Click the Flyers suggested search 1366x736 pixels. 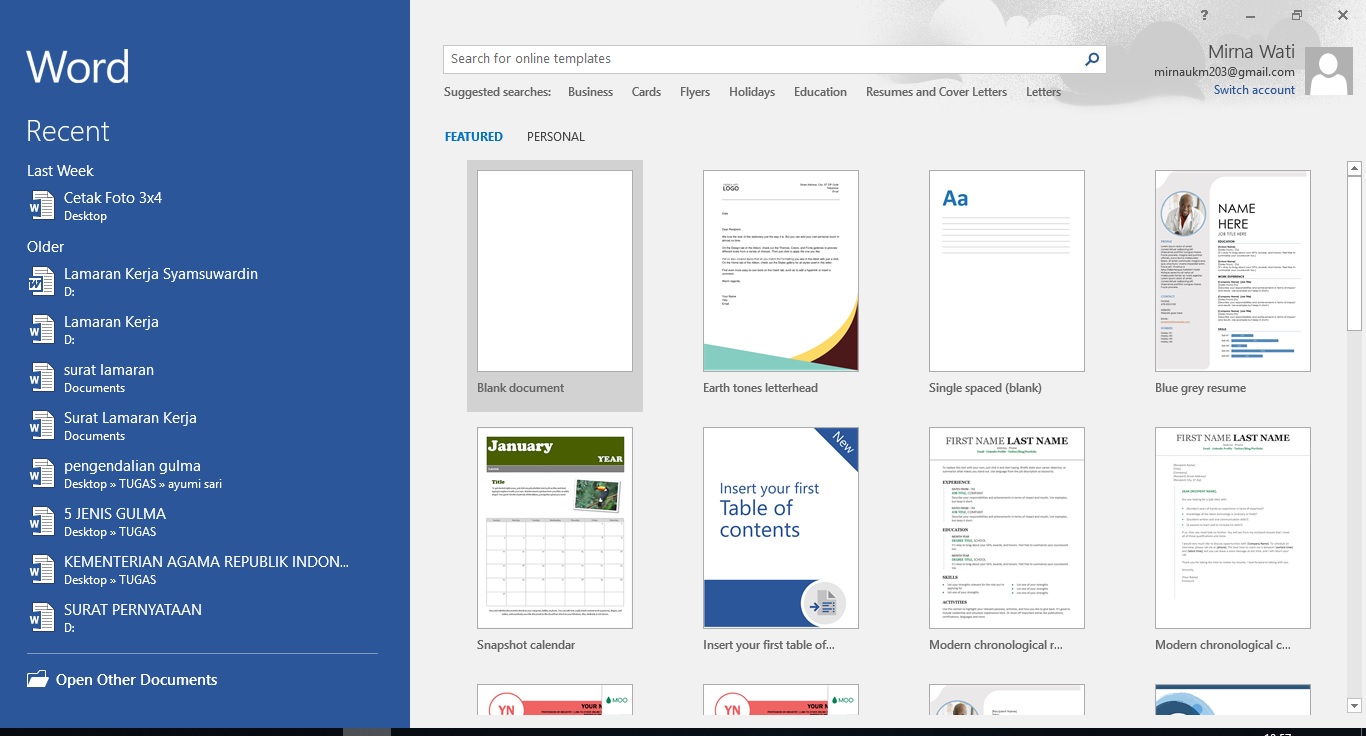coord(695,92)
